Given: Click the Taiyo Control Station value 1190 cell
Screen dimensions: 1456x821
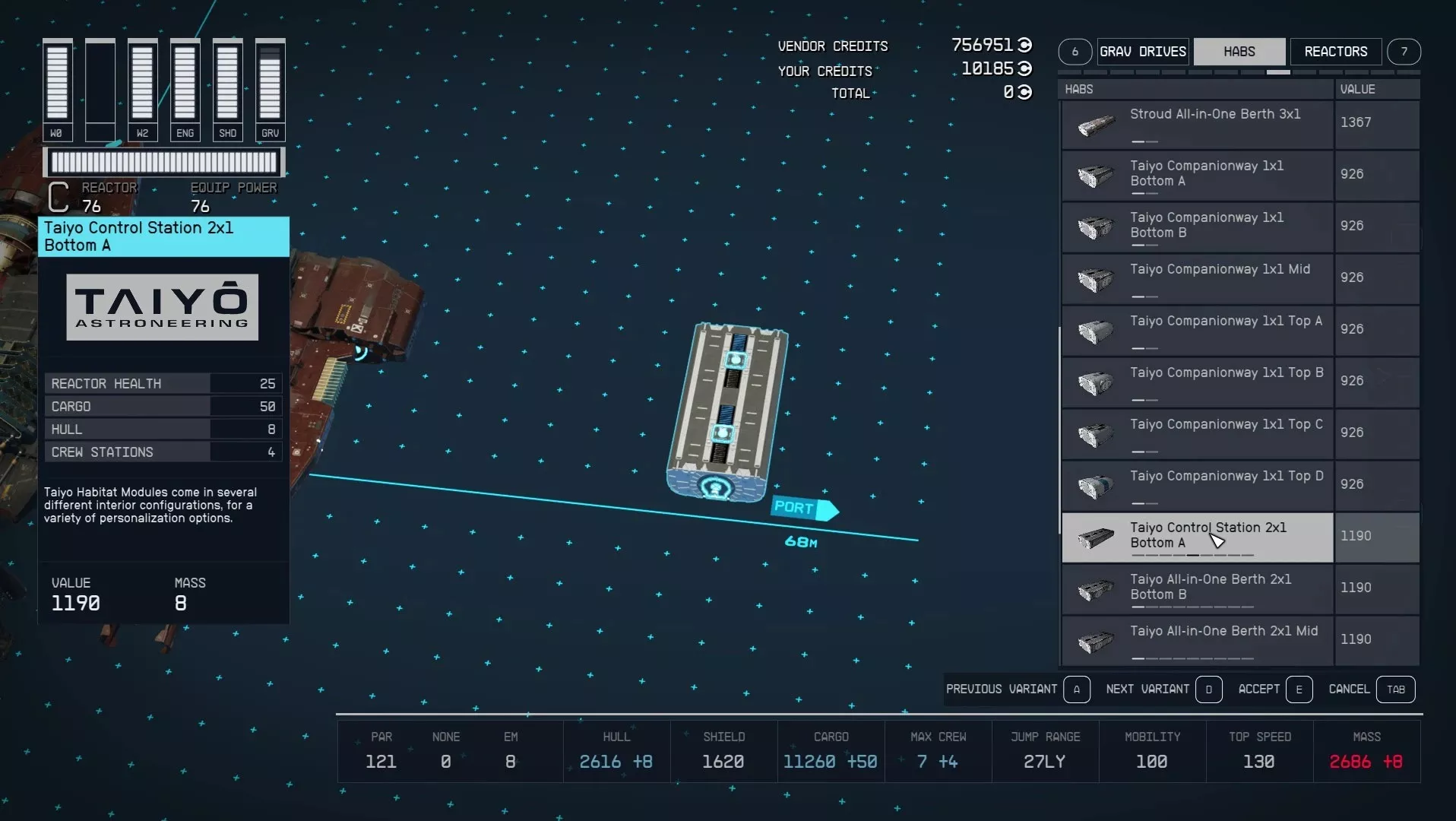Looking at the screenshot, I should coord(1377,537).
